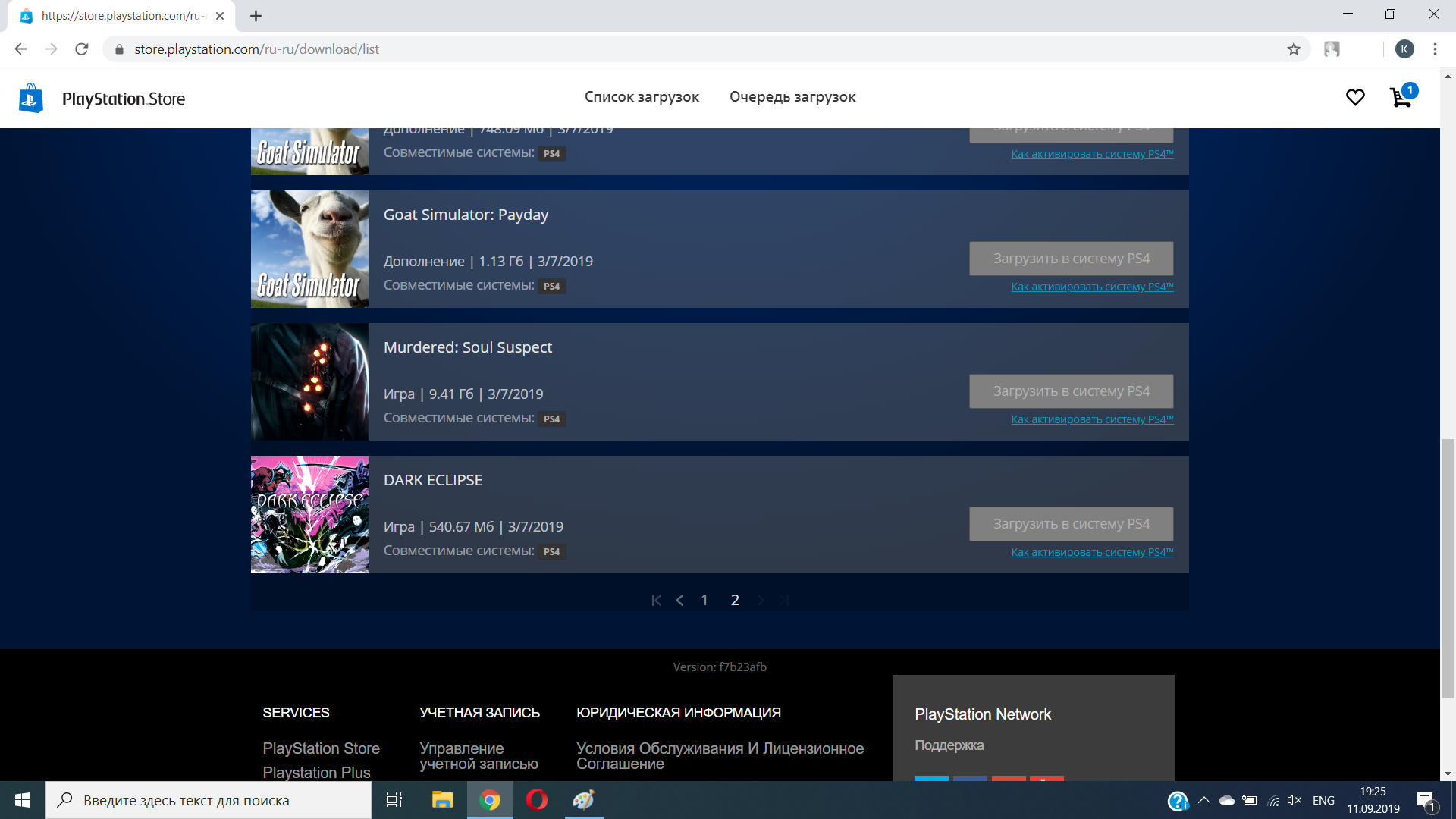Download Goat Simulator: Payday to PS4

tap(1071, 259)
